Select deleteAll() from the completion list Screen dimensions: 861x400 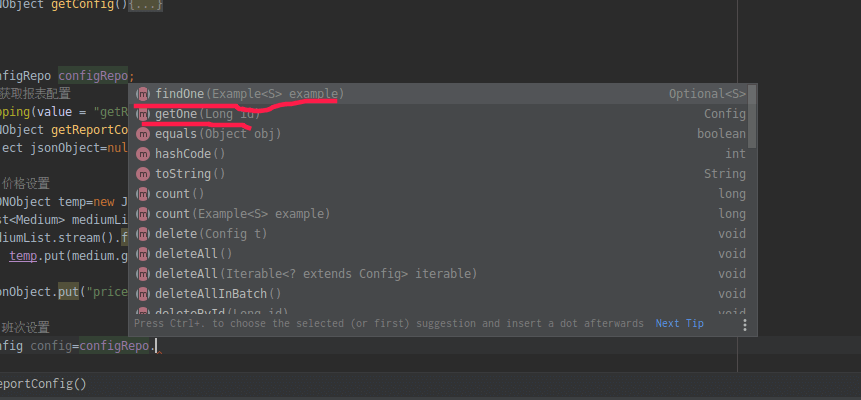pyautogui.click(x=193, y=254)
